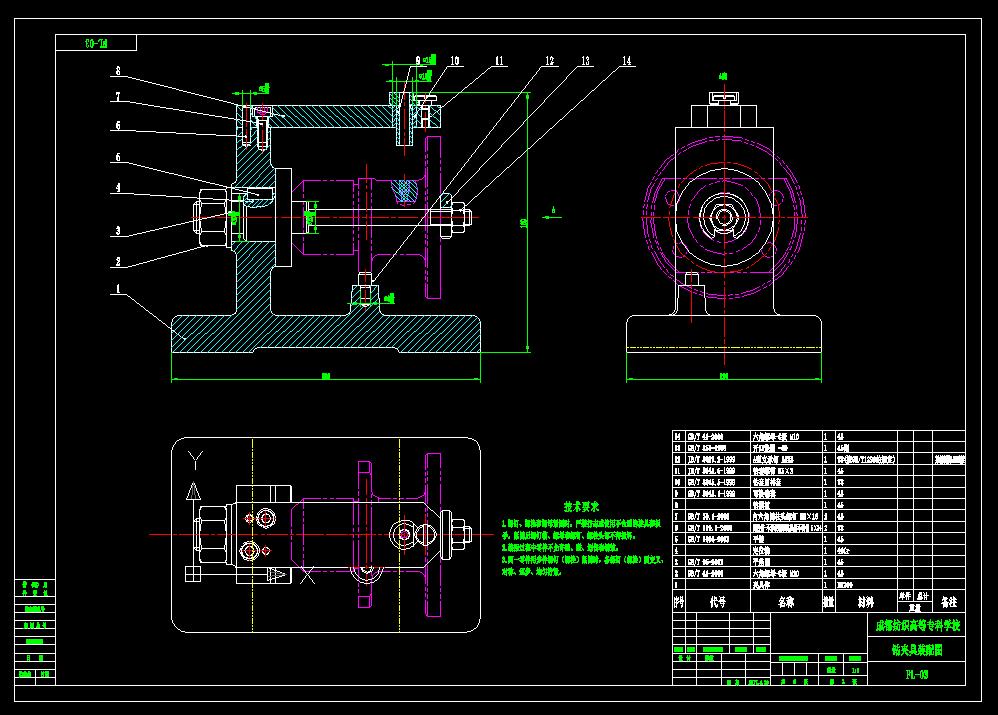Image resolution: width=998 pixels, height=715 pixels.
Task: Click part balloon number 11
Action: click(498, 60)
